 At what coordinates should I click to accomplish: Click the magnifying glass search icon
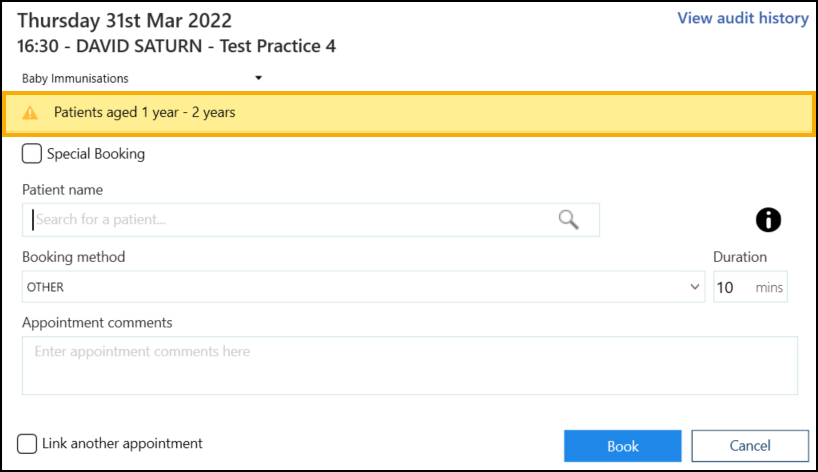[568, 220]
